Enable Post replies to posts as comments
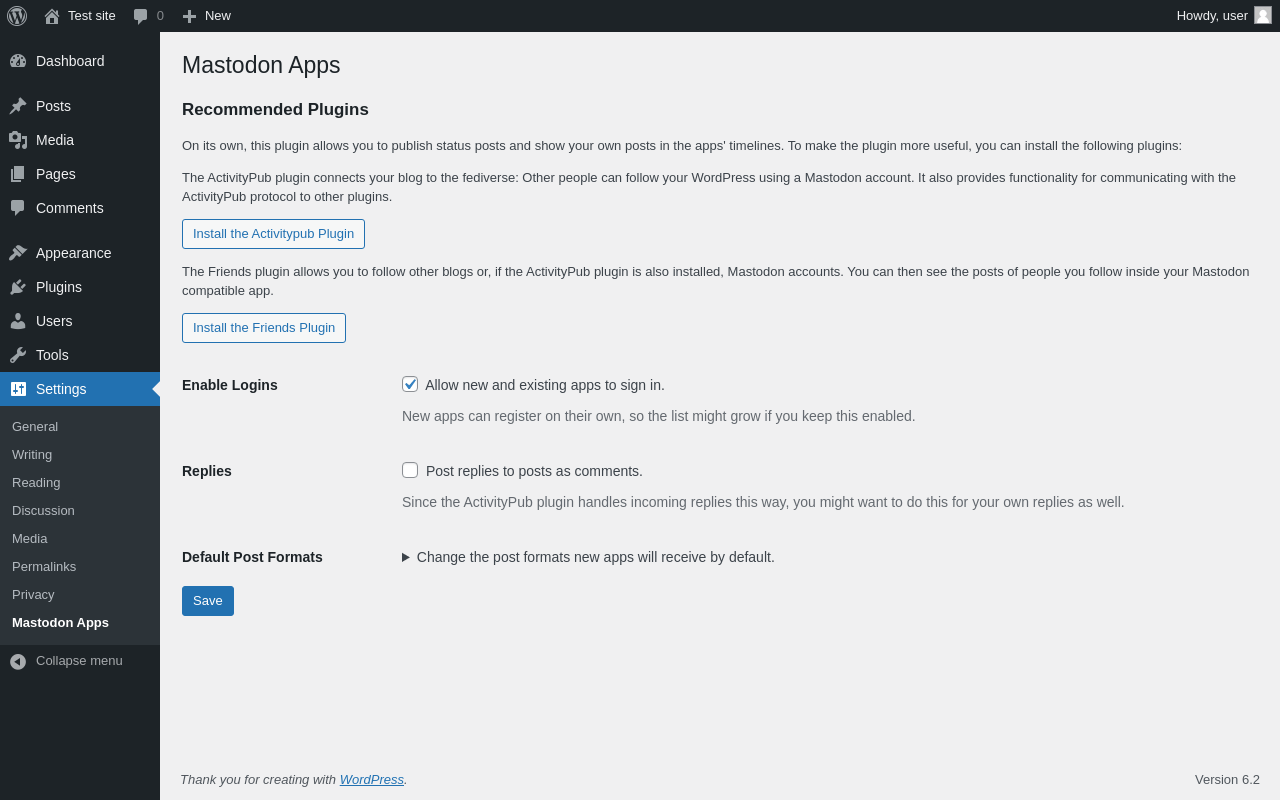The height and width of the screenshot is (800, 1280). [x=410, y=470]
